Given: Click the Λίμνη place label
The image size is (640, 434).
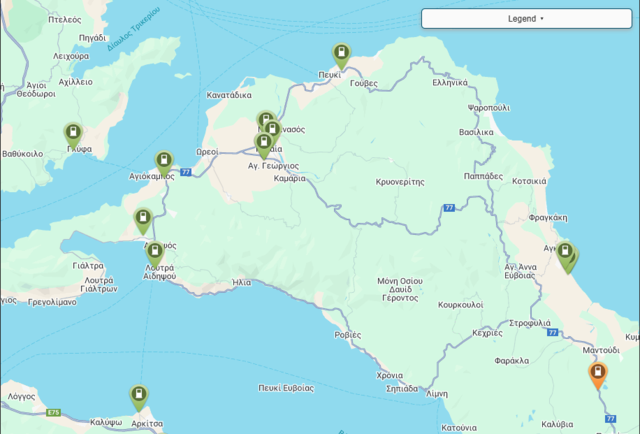Looking at the screenshot, I should click(x=437, y=394).
